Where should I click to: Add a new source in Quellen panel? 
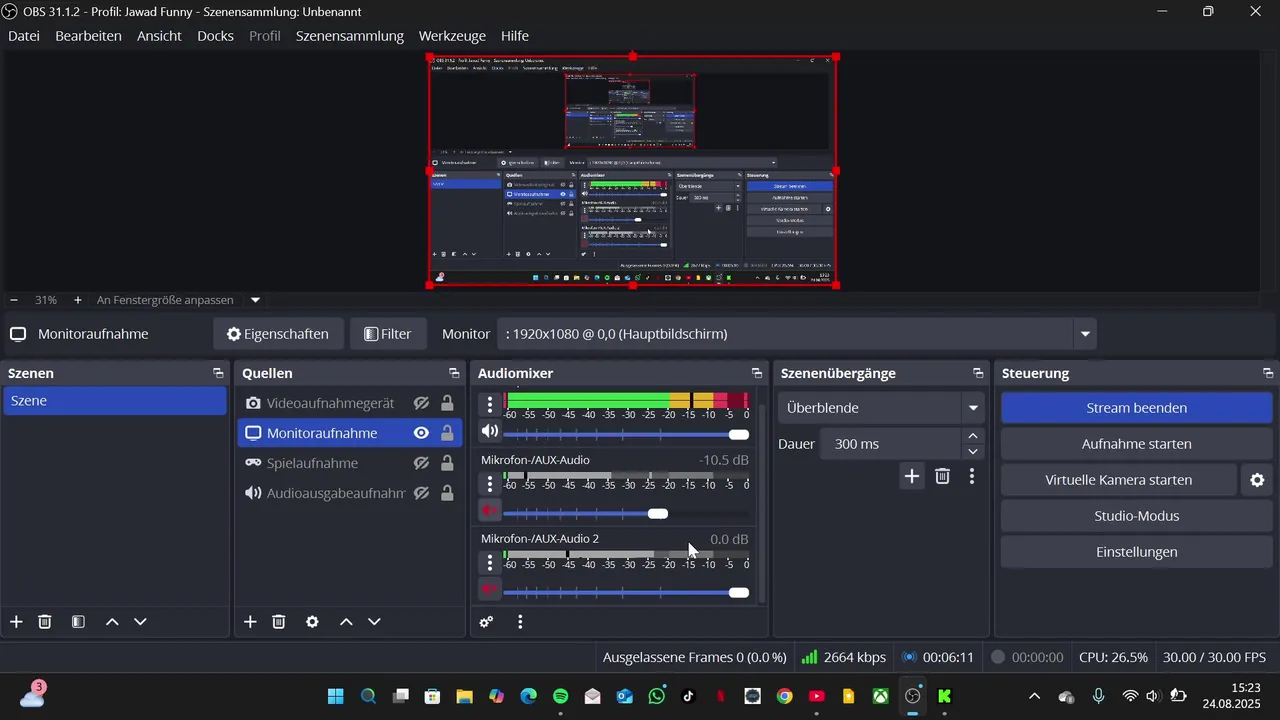pos(250,622)
